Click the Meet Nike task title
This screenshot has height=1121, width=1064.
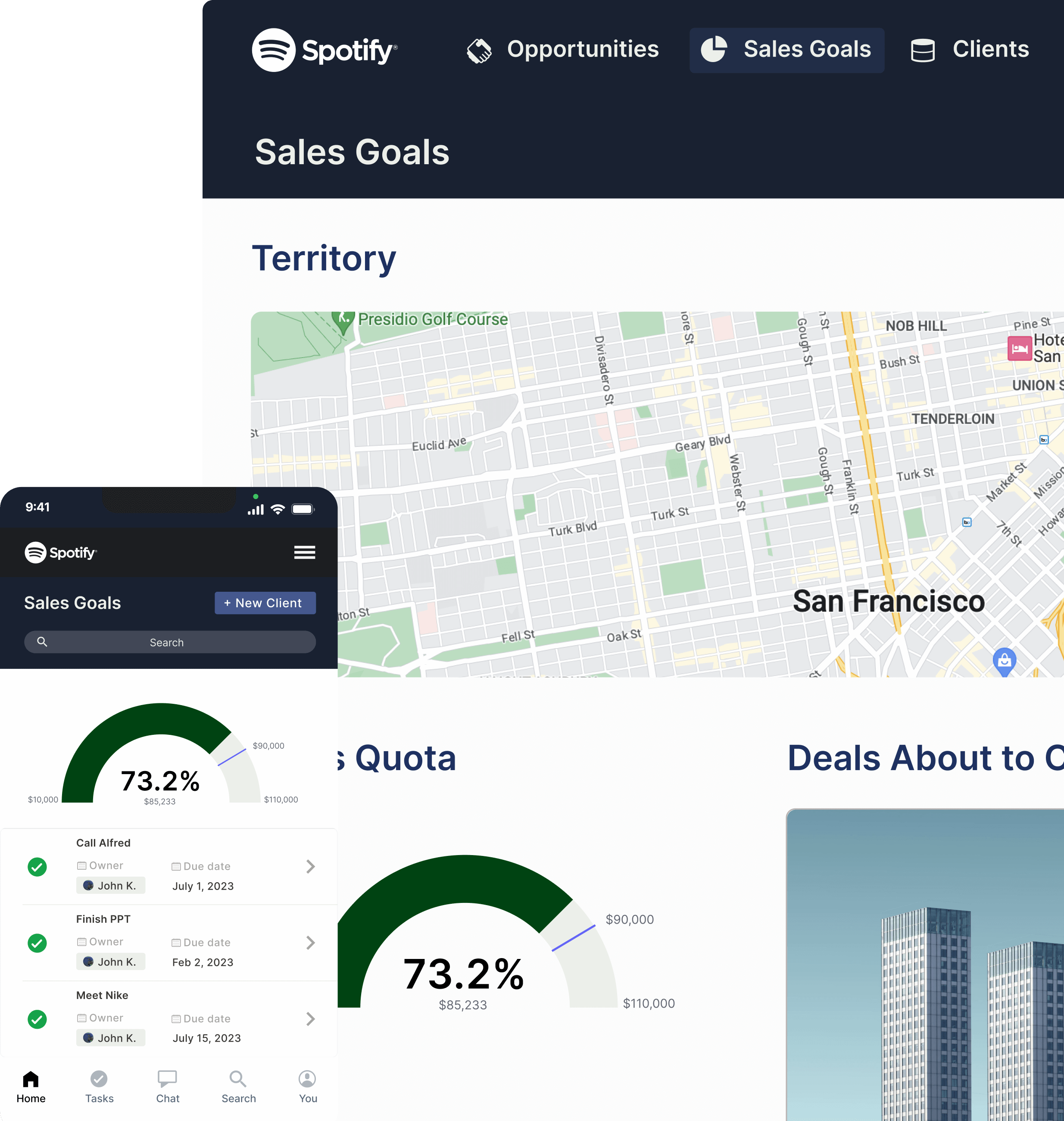click(102, 995)
